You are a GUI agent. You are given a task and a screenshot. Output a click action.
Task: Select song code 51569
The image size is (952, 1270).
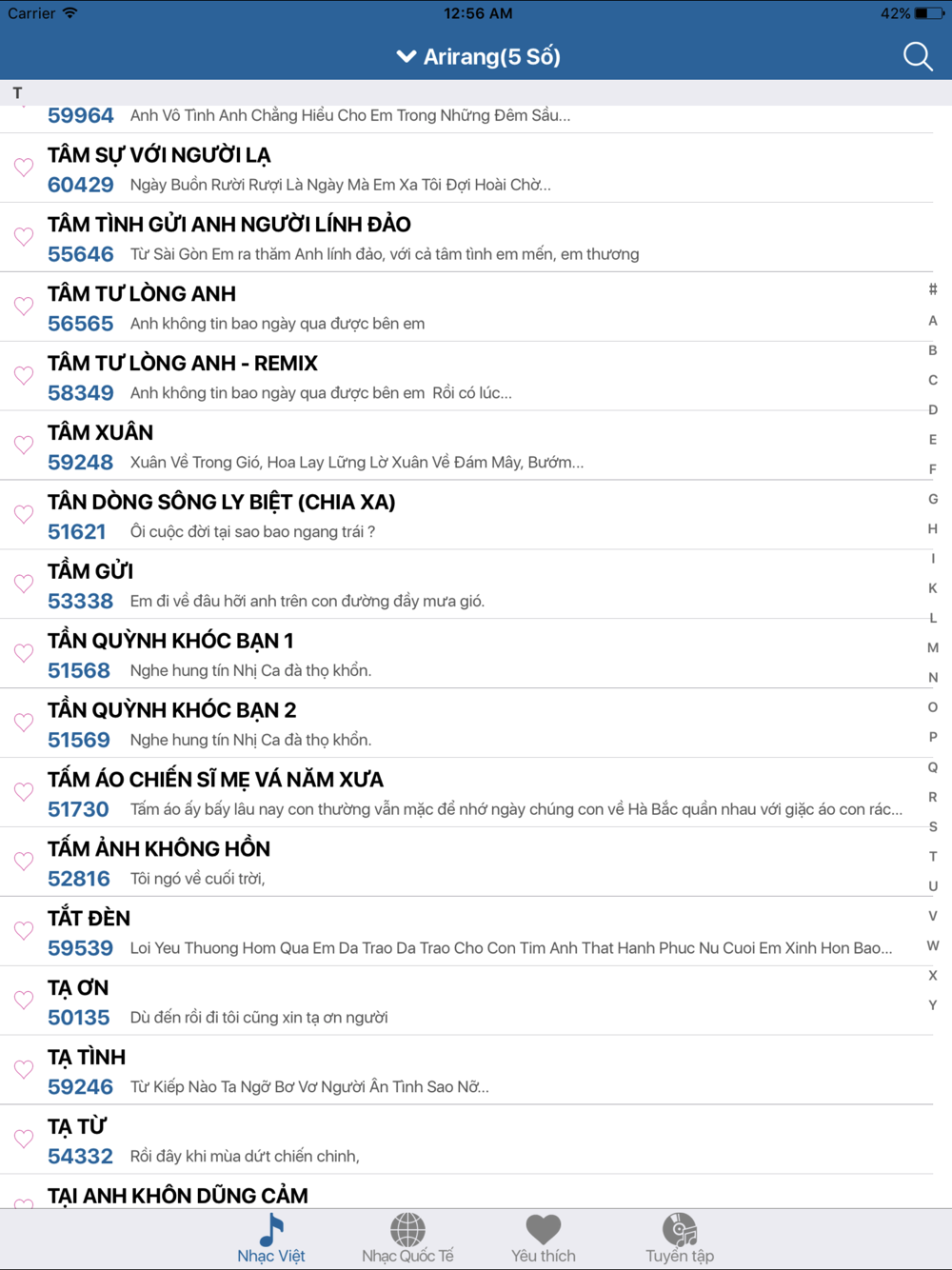[79, 741]
